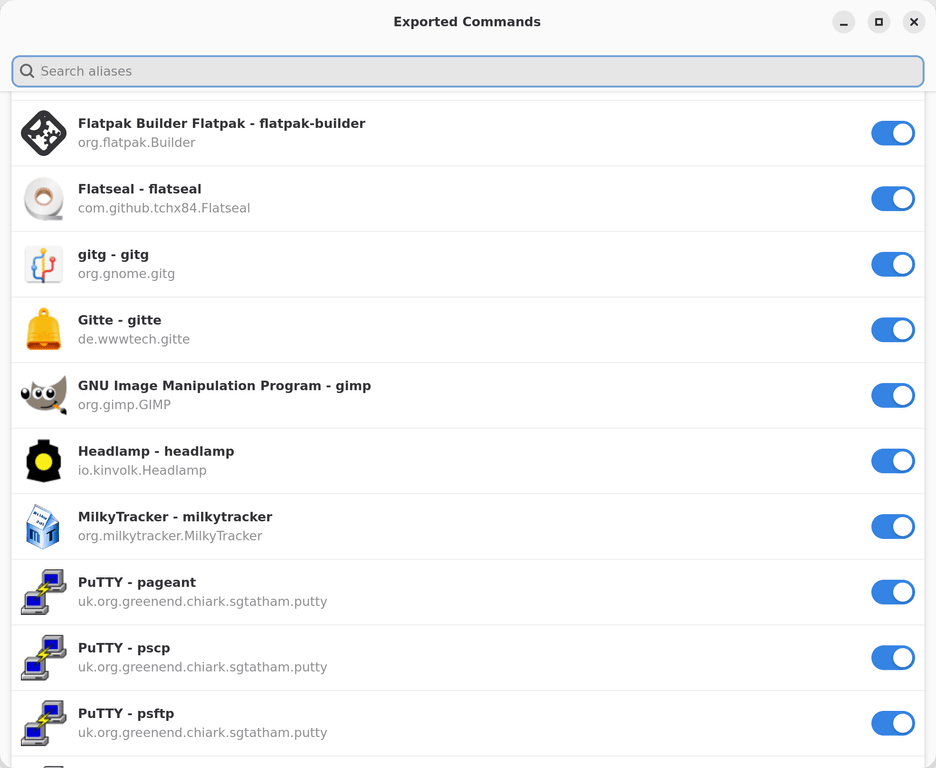
Task: Toggle the headlamp alias switch
Action: (x=893, y=461)
